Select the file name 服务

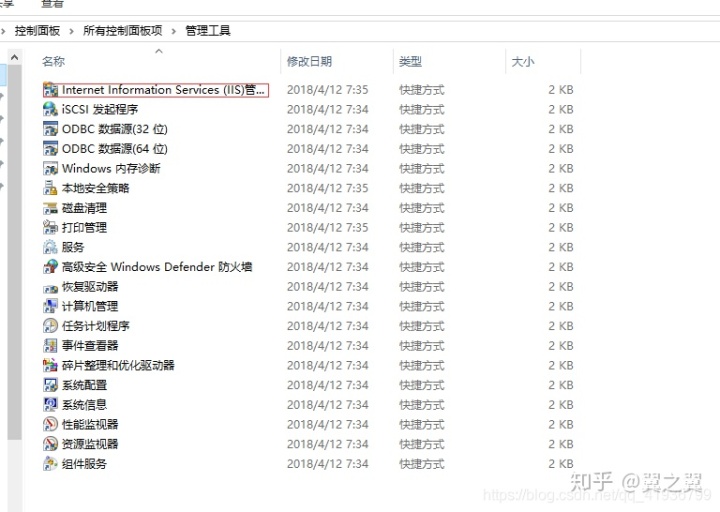coord(73,248)
